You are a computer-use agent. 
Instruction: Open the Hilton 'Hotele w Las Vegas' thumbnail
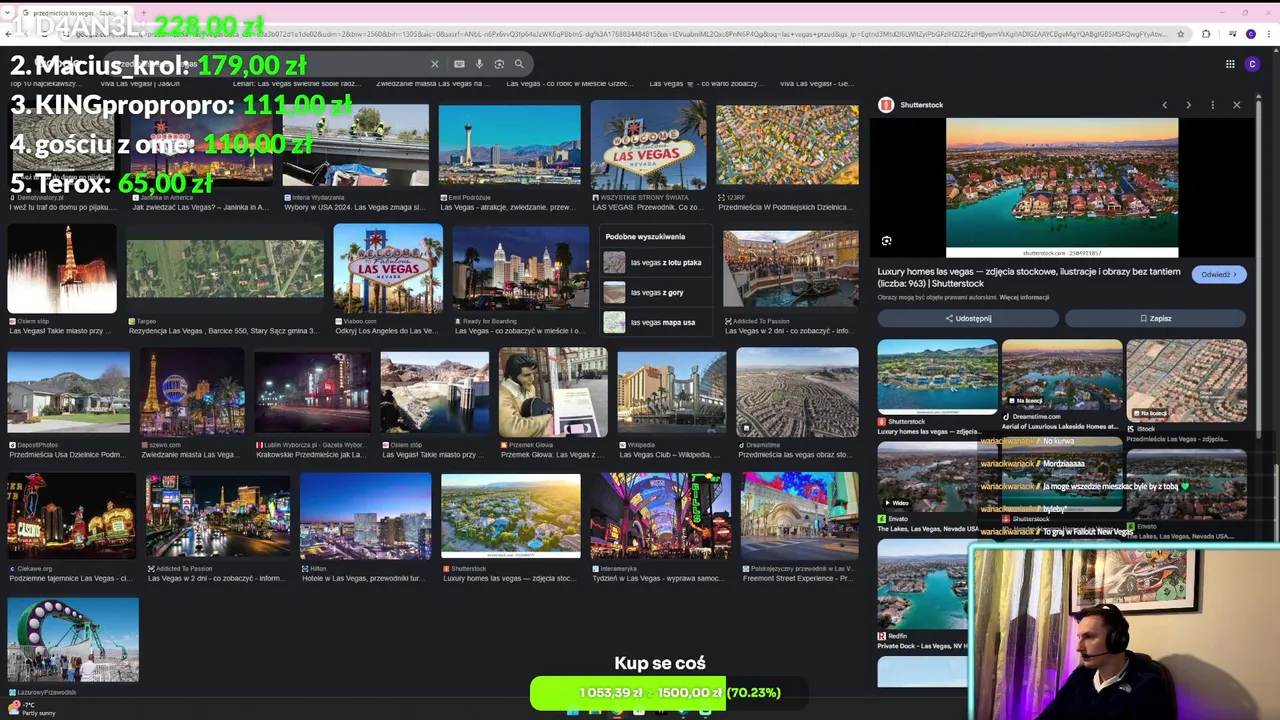click(365, 516)
